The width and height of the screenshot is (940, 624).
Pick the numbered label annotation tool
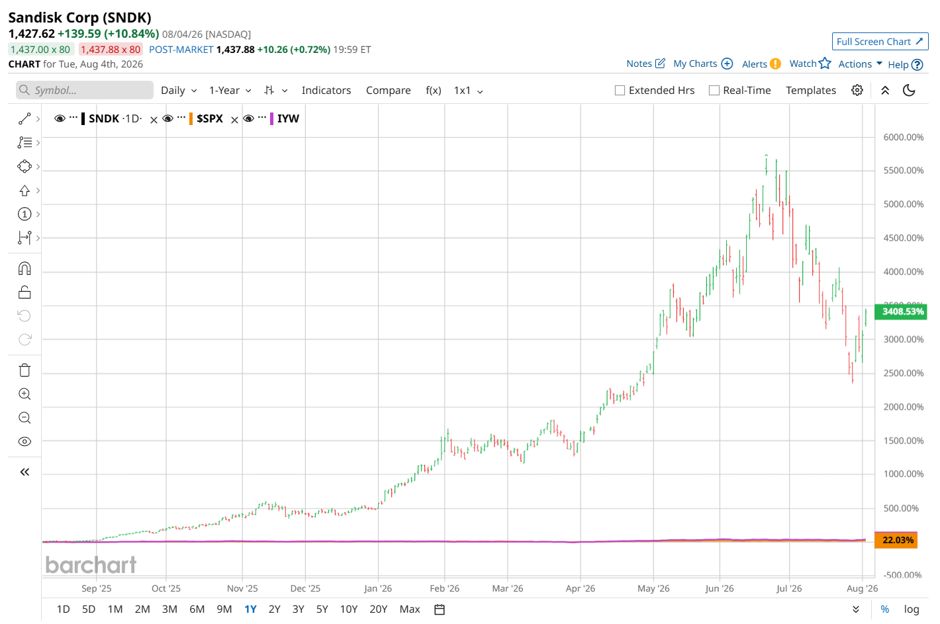point(24,214)
